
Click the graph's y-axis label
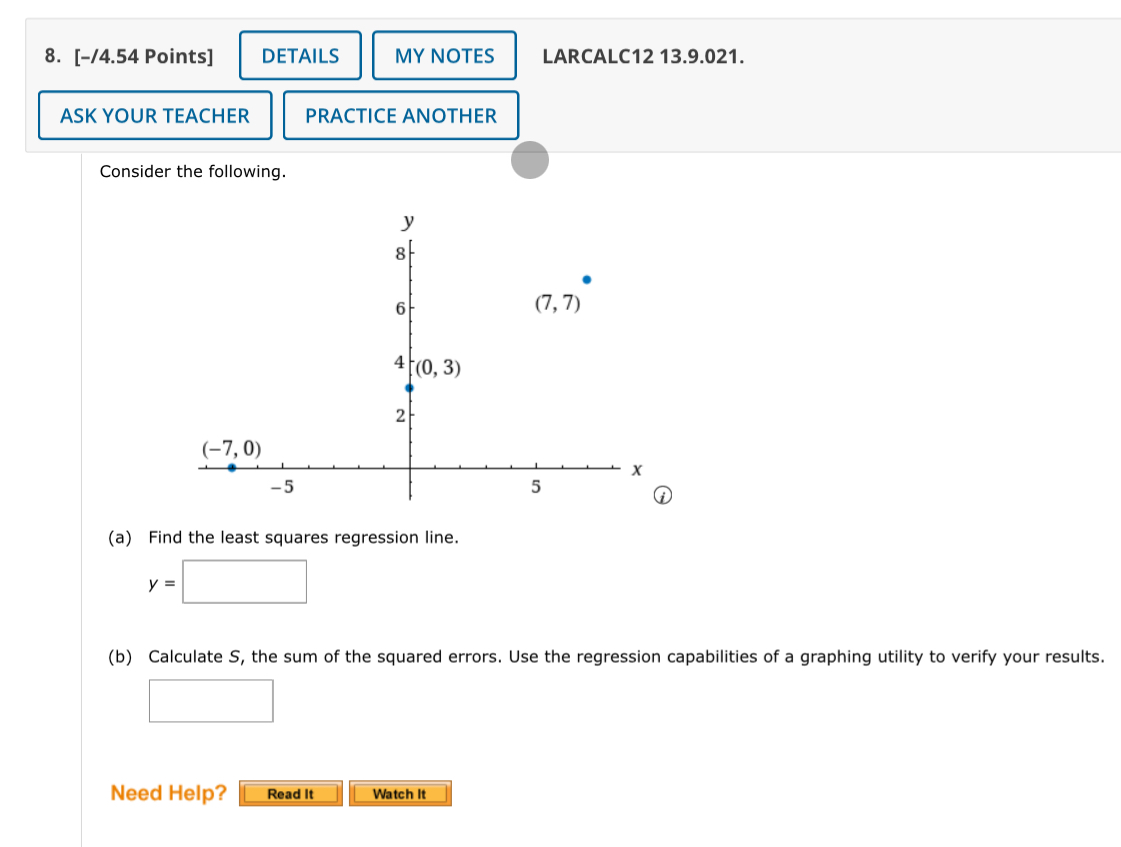pyautogui.click(x=406, y=221)
